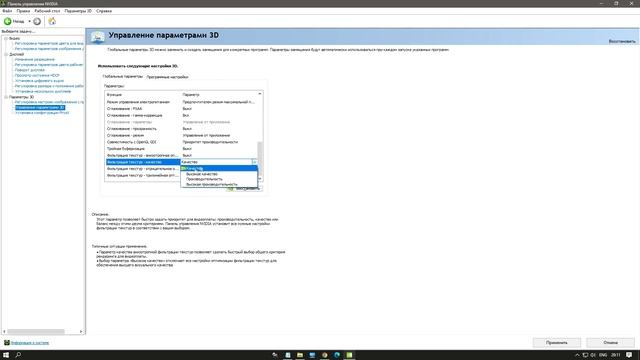Click the home icon in toolbar
This screenshot has width=640, height=360.
52,21
